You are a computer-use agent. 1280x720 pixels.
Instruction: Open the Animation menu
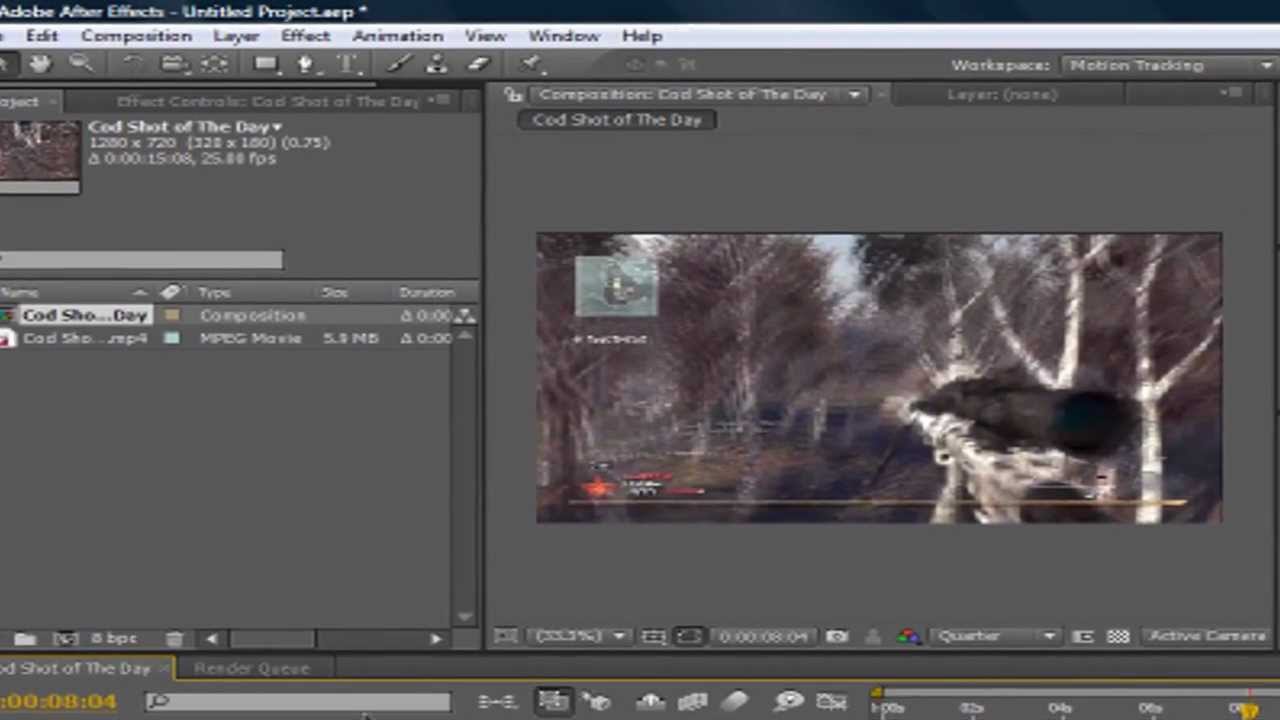coord(397,35)
